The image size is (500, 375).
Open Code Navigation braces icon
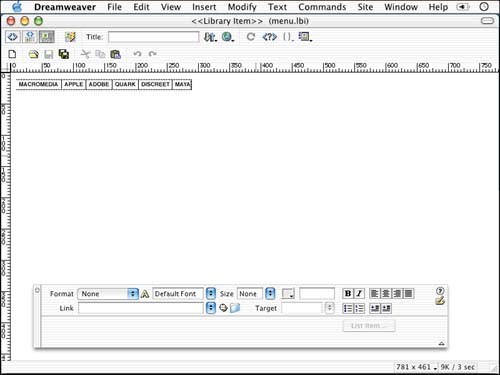click(x=288, y=37)
